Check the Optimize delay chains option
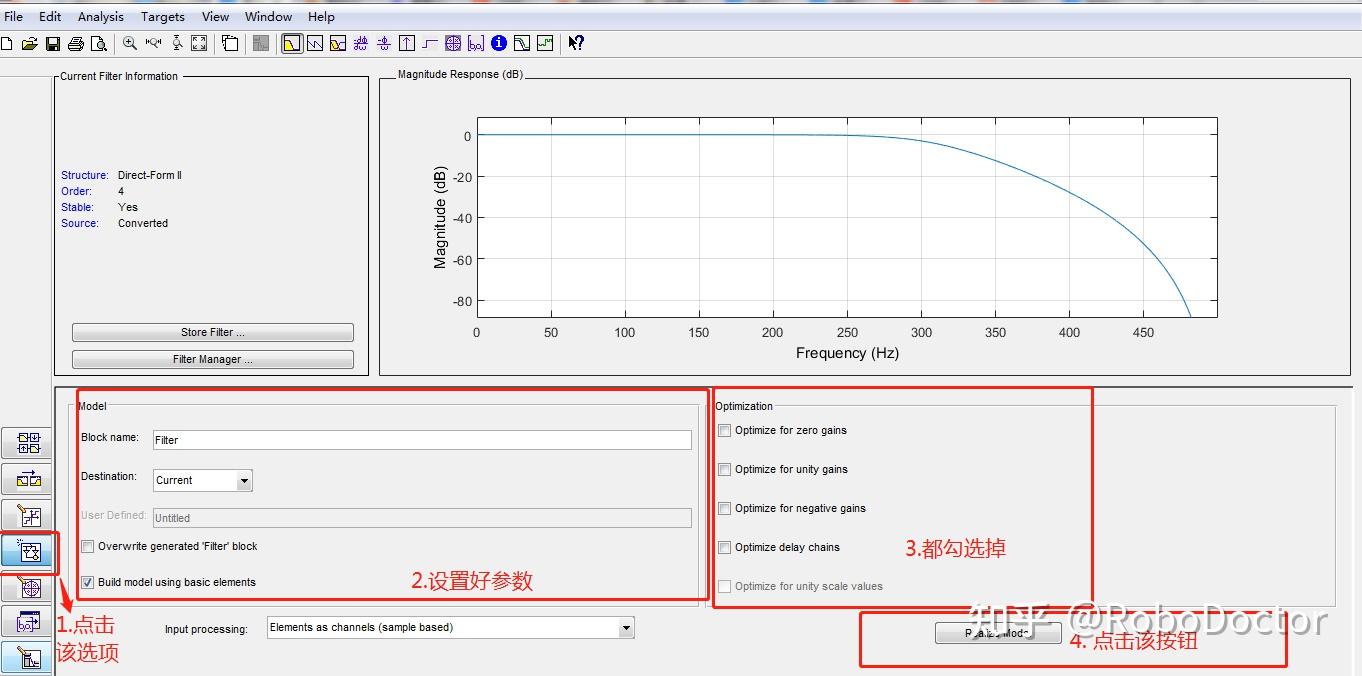This screenshot has width=1362, height=676. pos(724,548)
